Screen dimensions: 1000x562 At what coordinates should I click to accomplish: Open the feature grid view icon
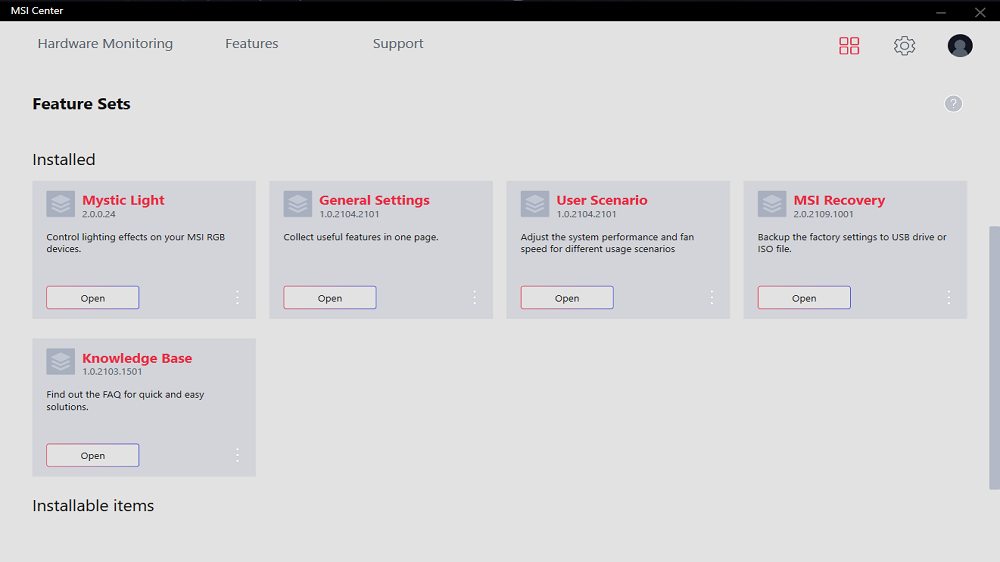click(x=849, y=45)
